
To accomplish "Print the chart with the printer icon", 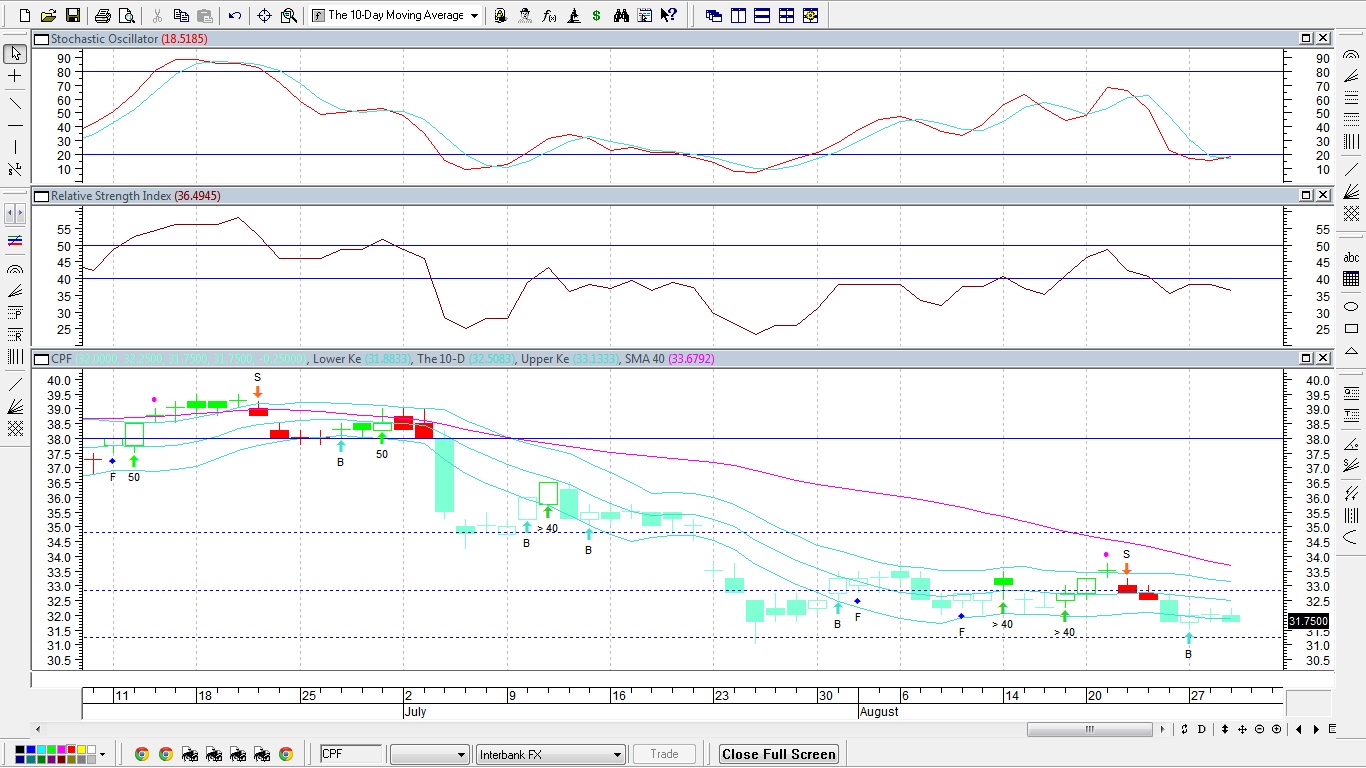I will [102, 15].
